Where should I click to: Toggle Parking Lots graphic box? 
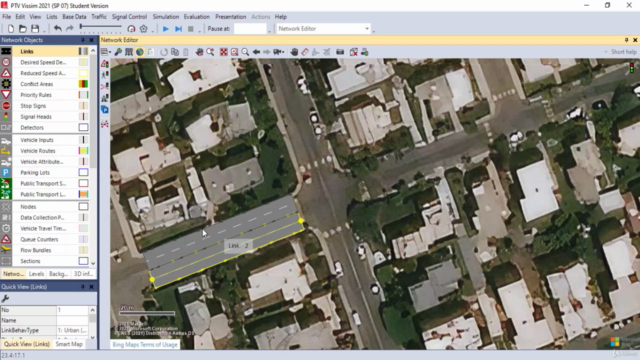point(83,173)
